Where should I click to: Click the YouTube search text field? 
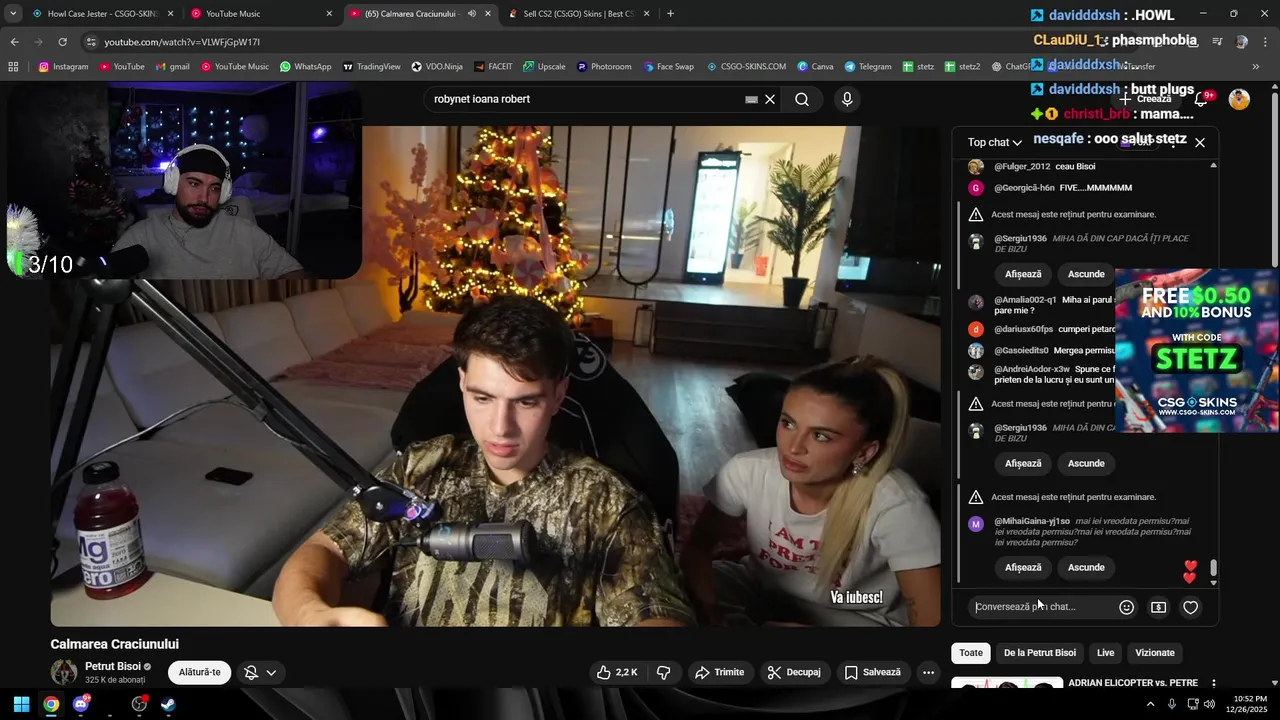click(585, 99)
